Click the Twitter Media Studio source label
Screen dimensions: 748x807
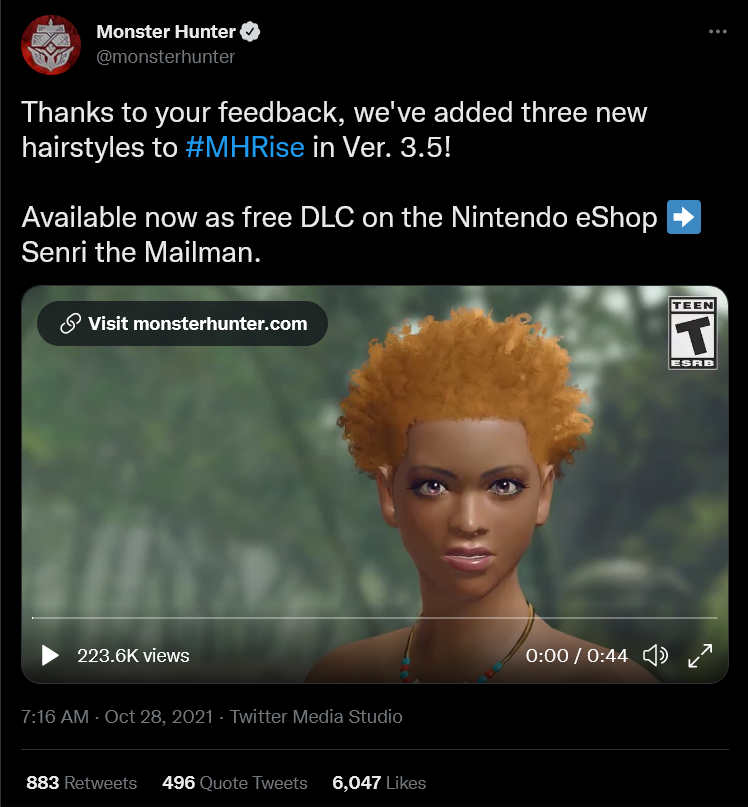coord(316,716)
